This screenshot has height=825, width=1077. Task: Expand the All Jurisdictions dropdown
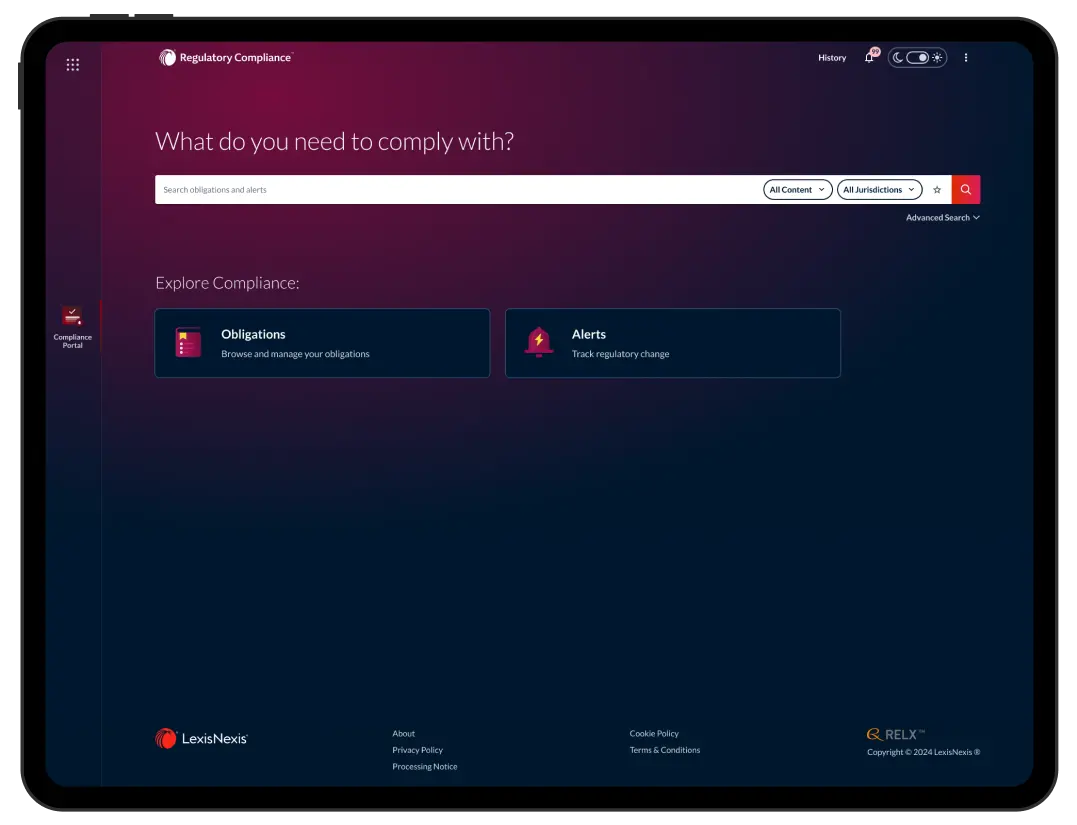click(x=879, y=190)
